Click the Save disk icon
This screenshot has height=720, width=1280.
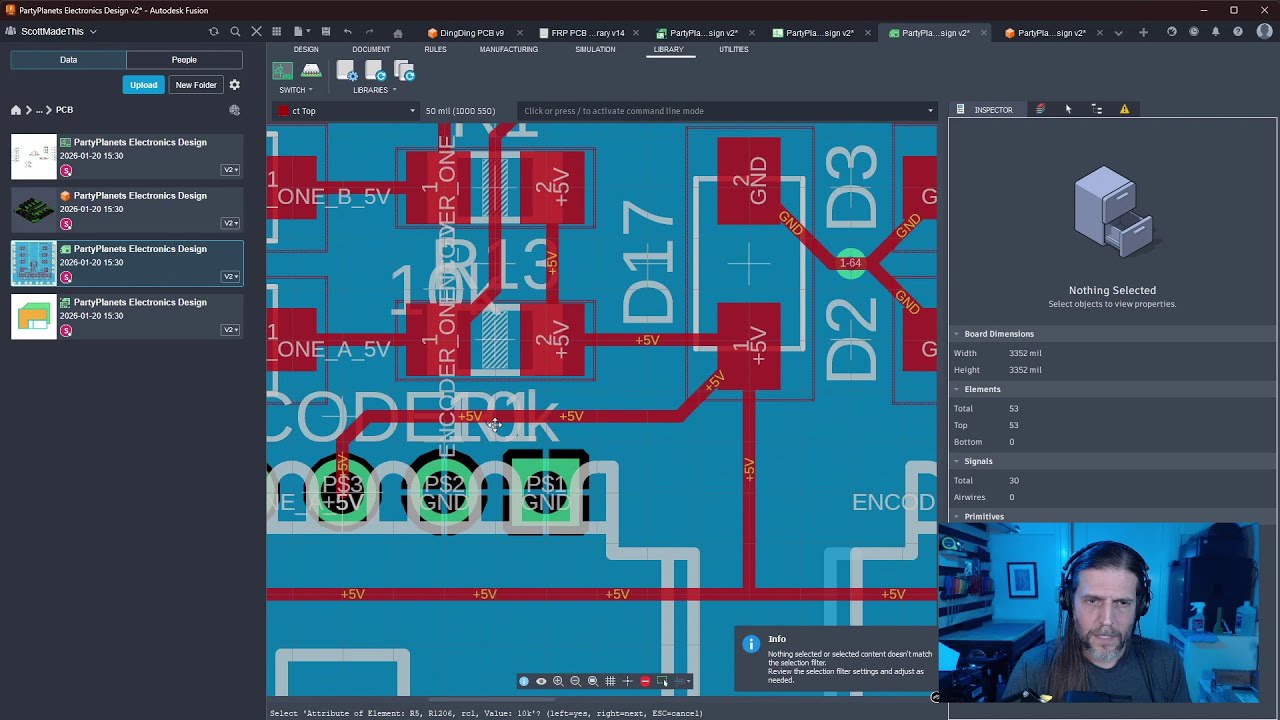click(x=325, y=32)
